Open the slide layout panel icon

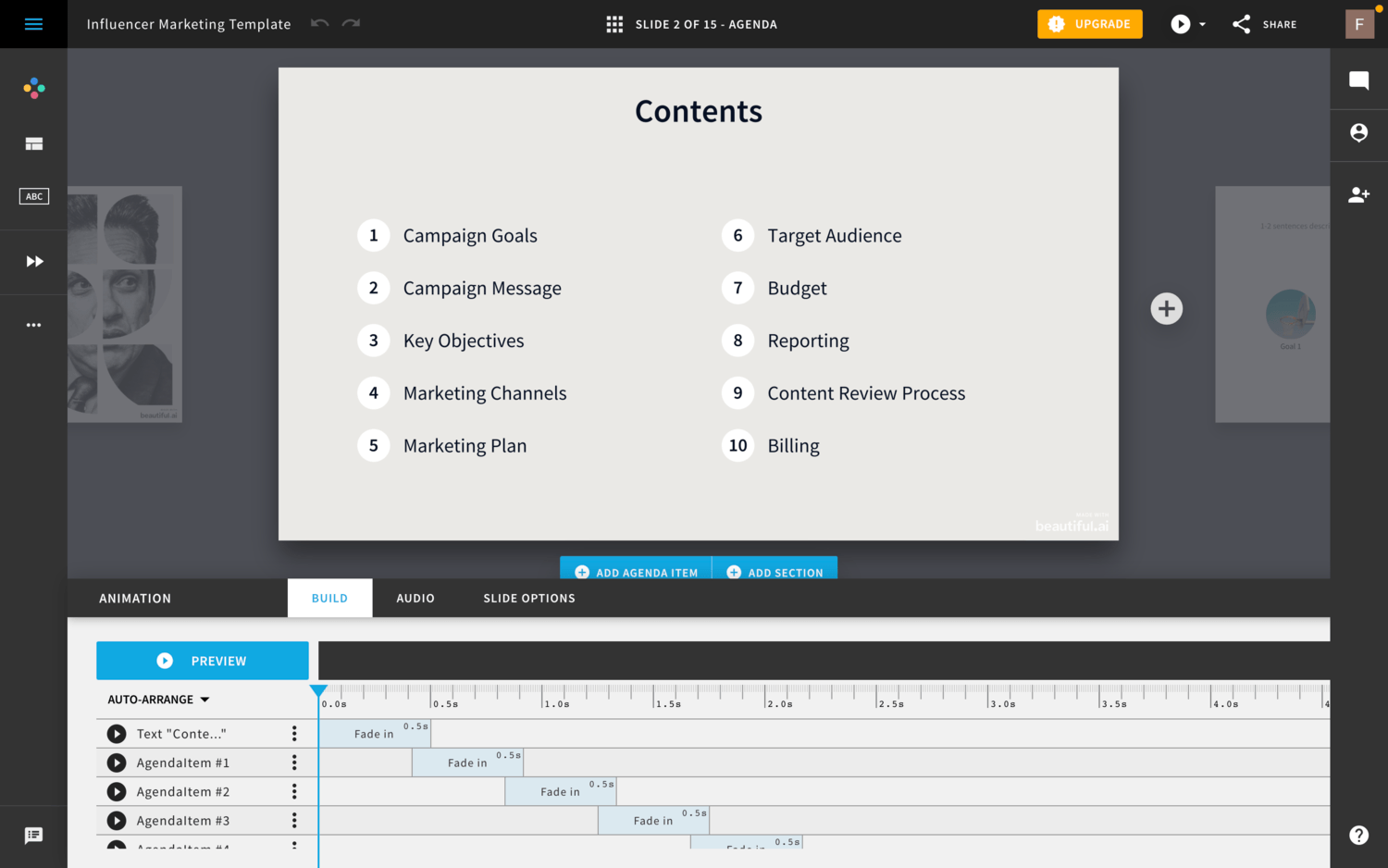34,143
